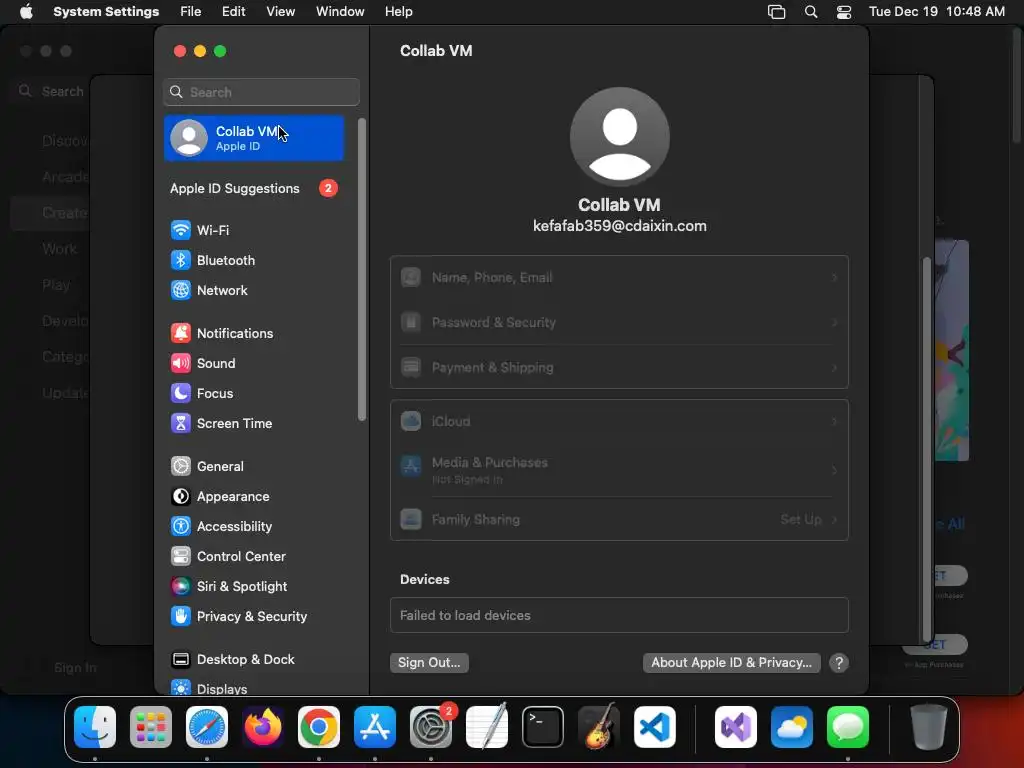
Task: Click the Sign Out button
Action: tap(429, 662)
